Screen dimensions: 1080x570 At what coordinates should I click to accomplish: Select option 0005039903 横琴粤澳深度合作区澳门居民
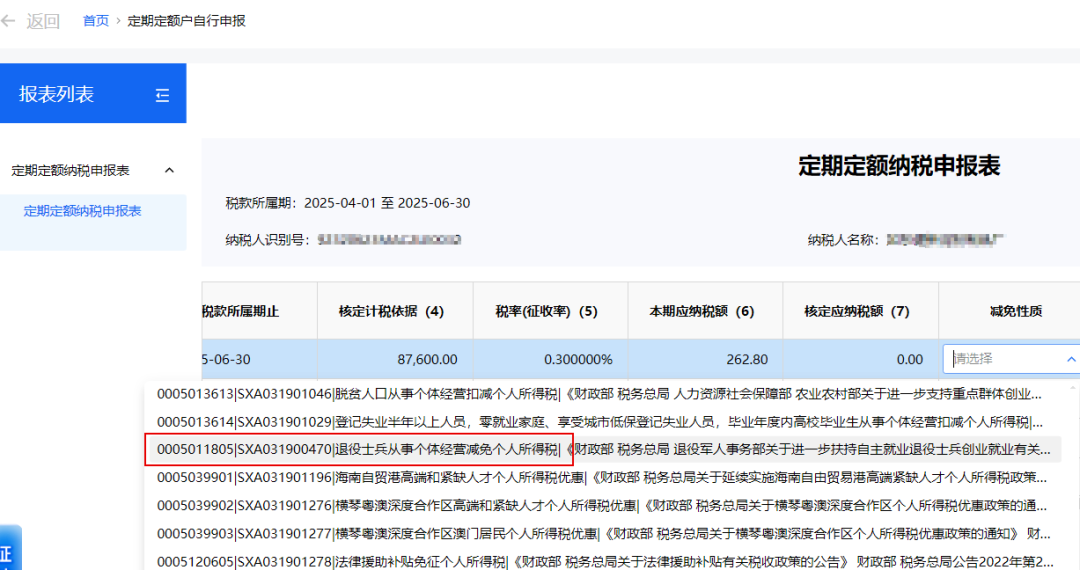pyautogui.click(x=603, y=534)
